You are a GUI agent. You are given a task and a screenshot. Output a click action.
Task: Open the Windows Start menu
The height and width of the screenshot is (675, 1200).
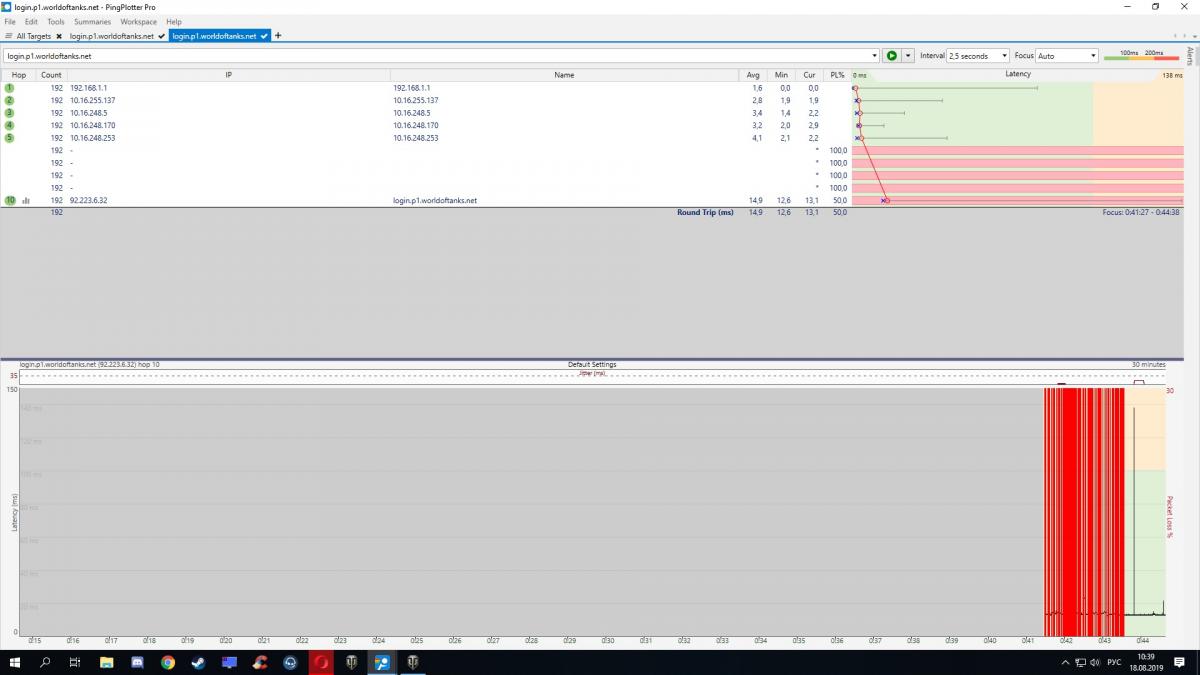click(15, 662)
